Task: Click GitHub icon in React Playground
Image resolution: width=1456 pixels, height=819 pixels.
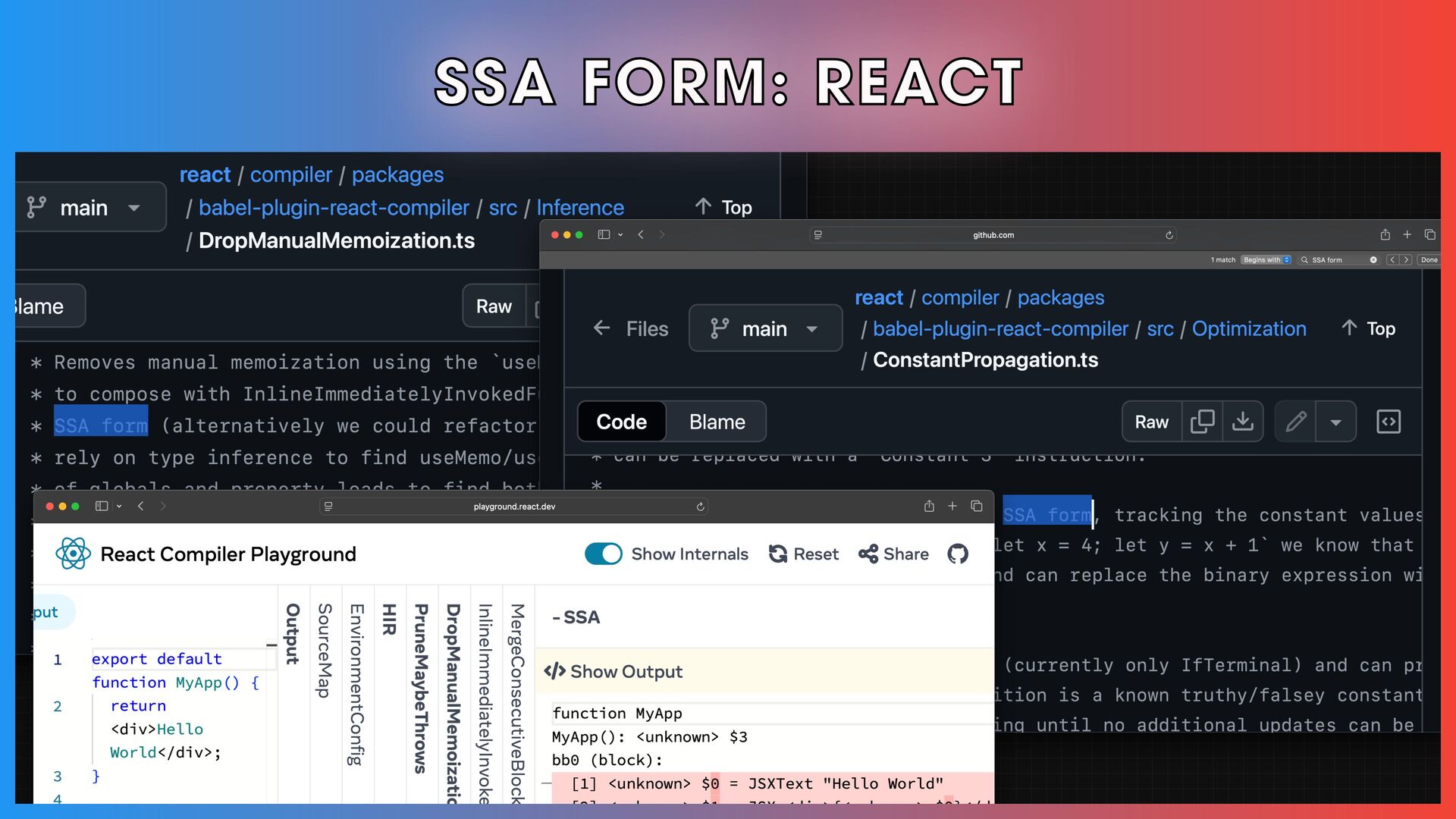Action: point(958,554)
